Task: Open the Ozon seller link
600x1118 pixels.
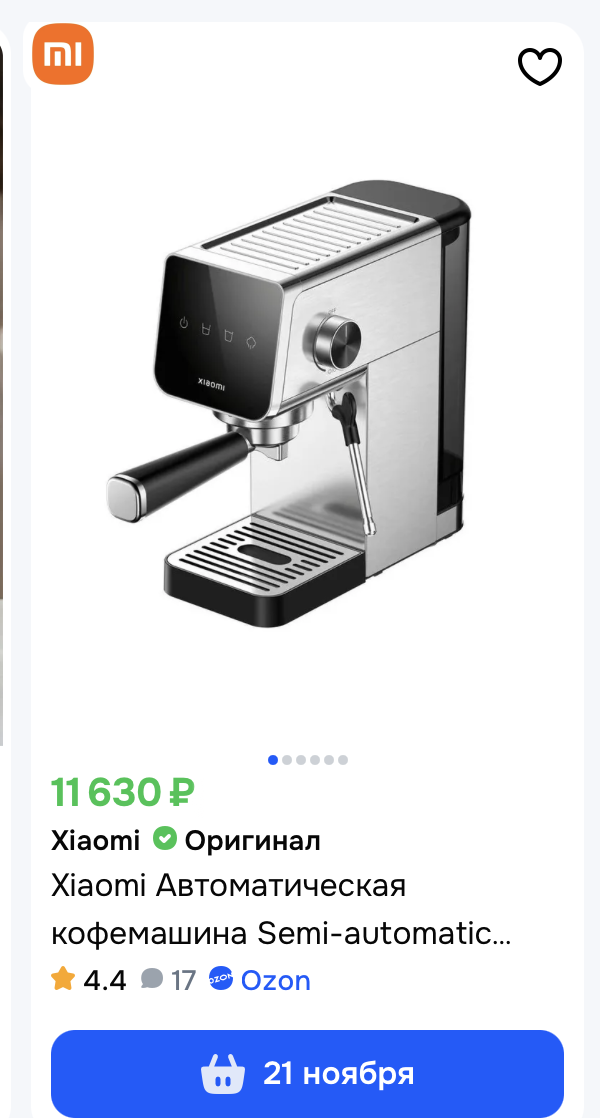Action: point(275,980)
